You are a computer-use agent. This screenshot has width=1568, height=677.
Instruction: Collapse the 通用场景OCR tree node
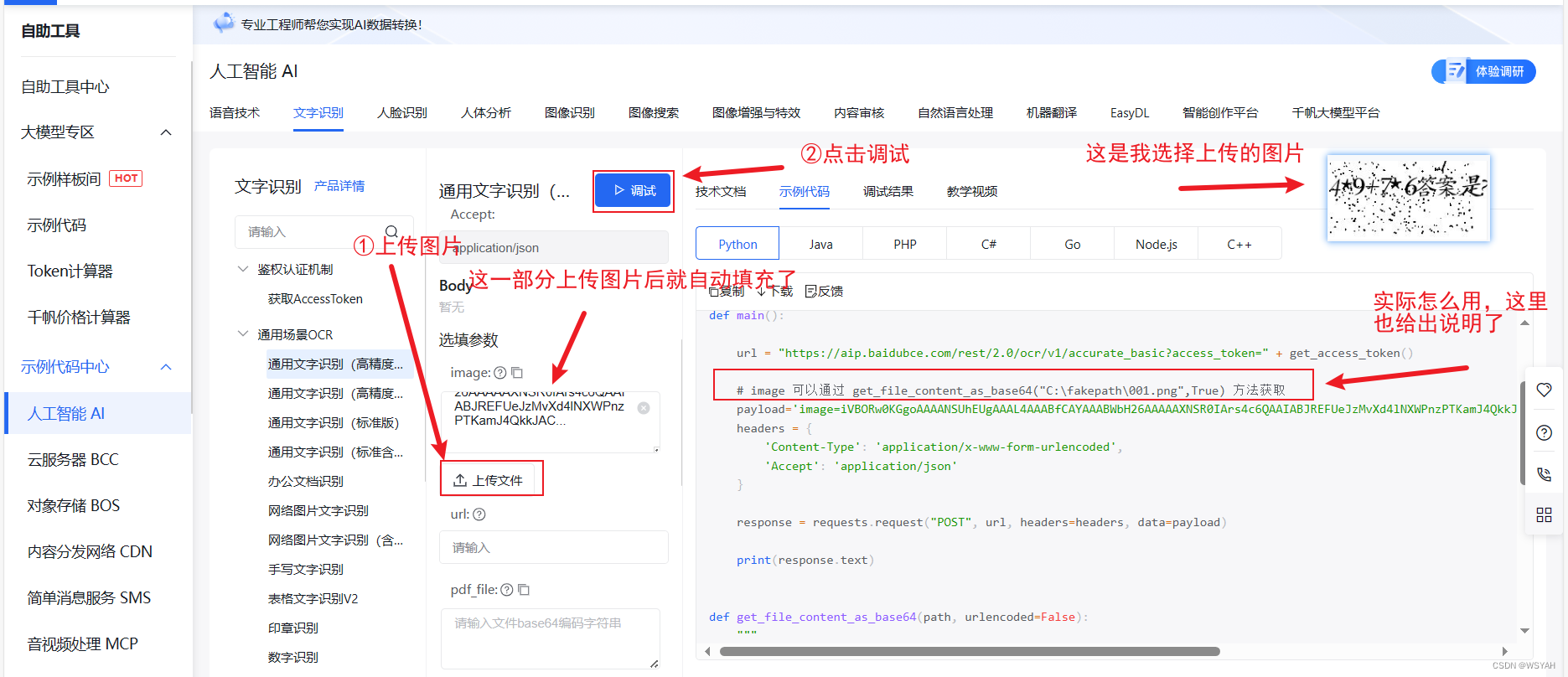[243, 333]
